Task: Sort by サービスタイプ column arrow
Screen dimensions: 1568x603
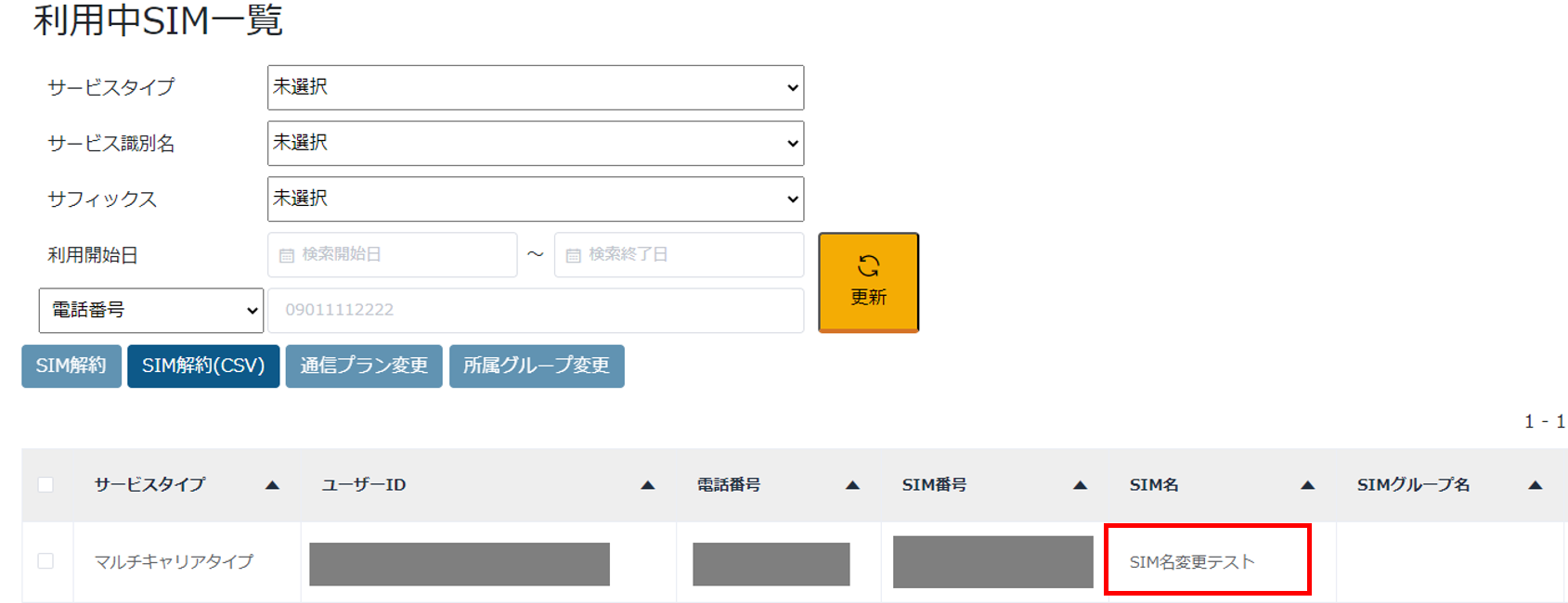Action: (x=272, y=485)
